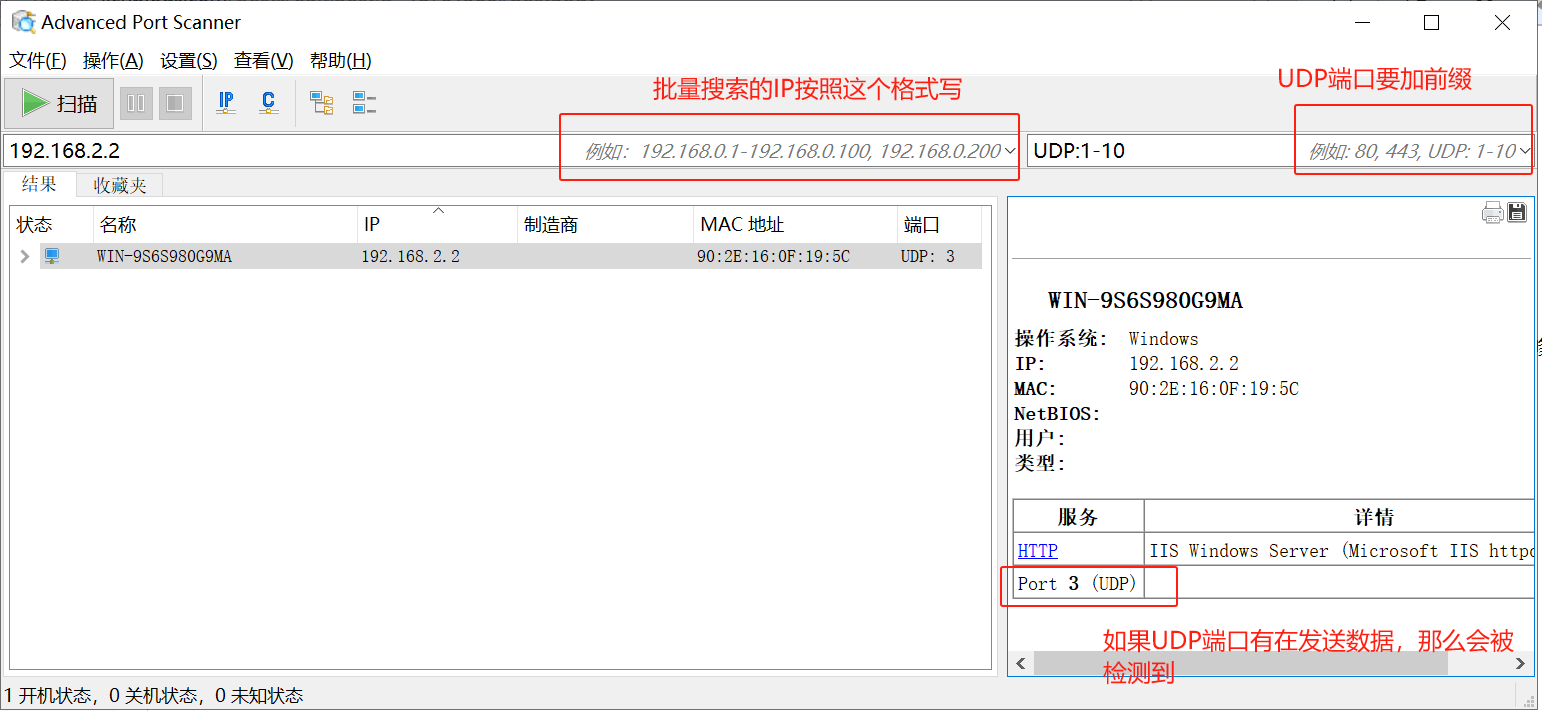Click the stop scan icon
This screenshot has width=1542, height=711.
click(x=175, y=103)
